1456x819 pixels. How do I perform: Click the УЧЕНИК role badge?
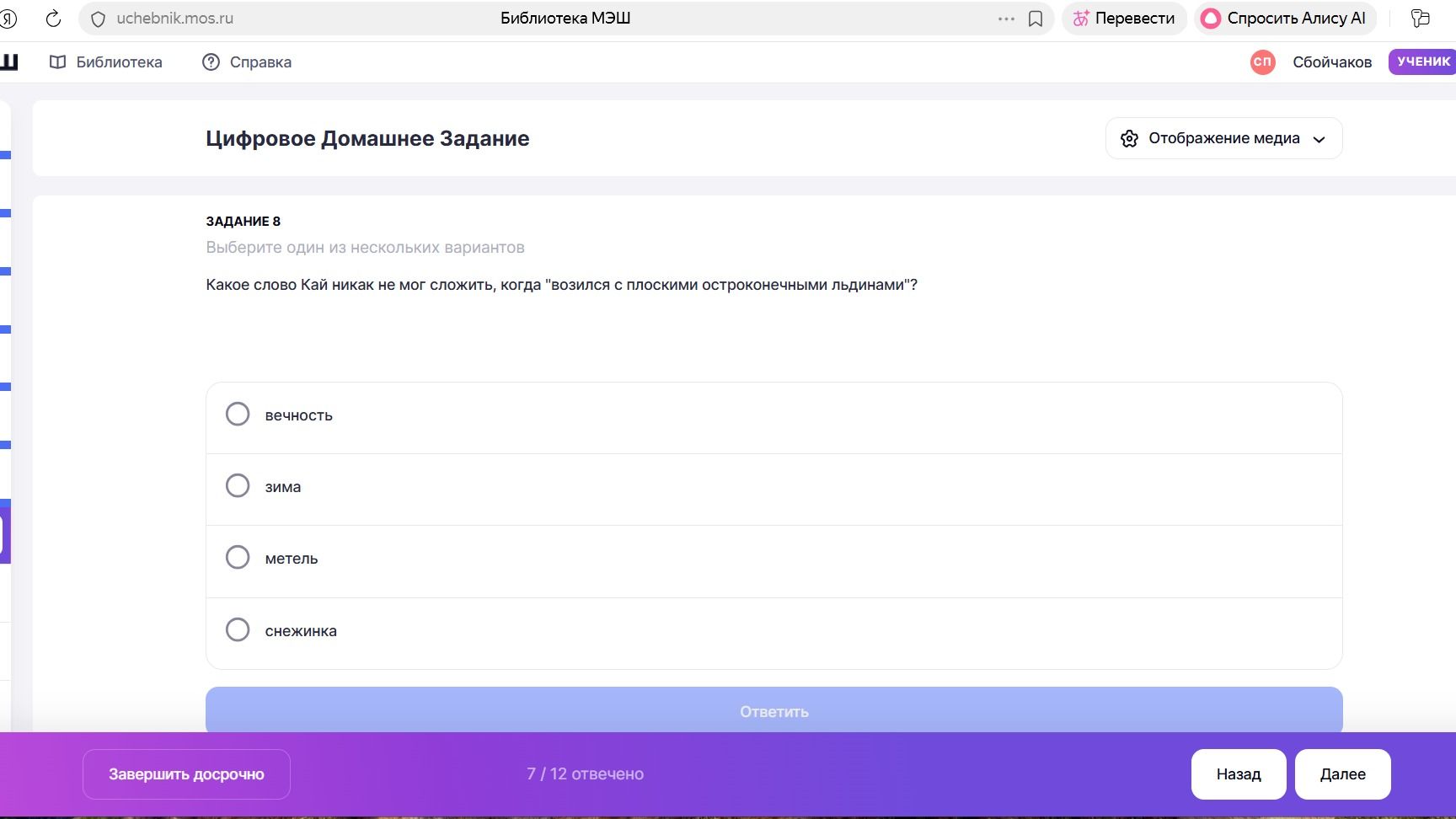(1422, 62)
